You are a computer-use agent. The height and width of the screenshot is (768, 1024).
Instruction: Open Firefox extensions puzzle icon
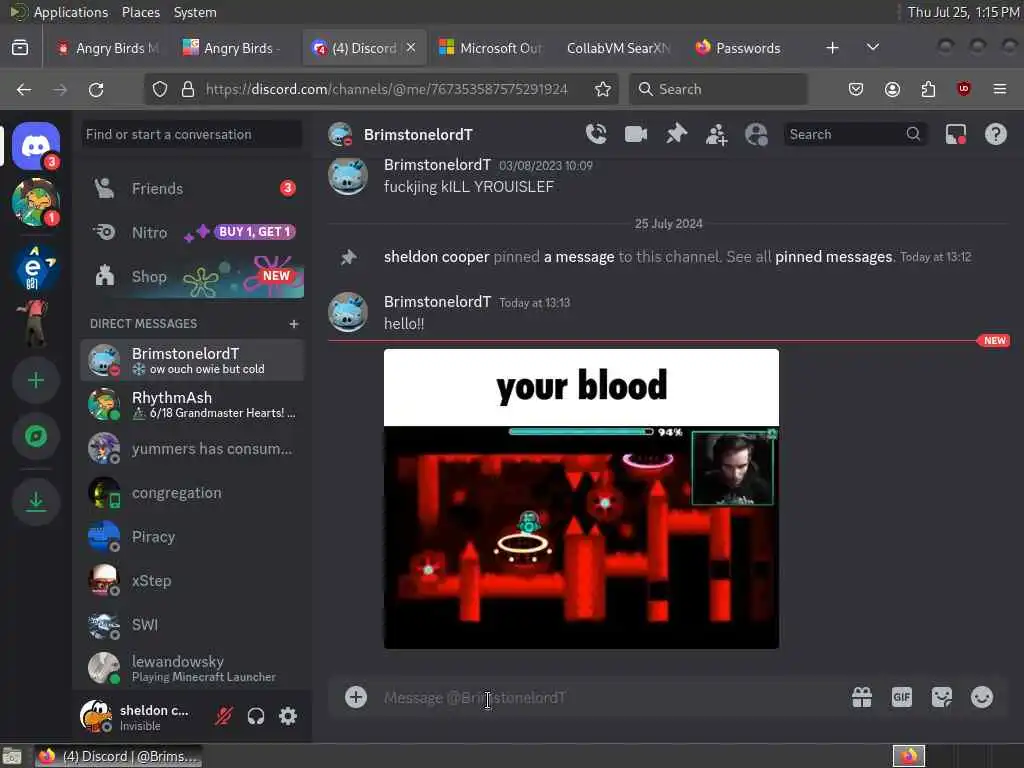[x=928, y=89]
